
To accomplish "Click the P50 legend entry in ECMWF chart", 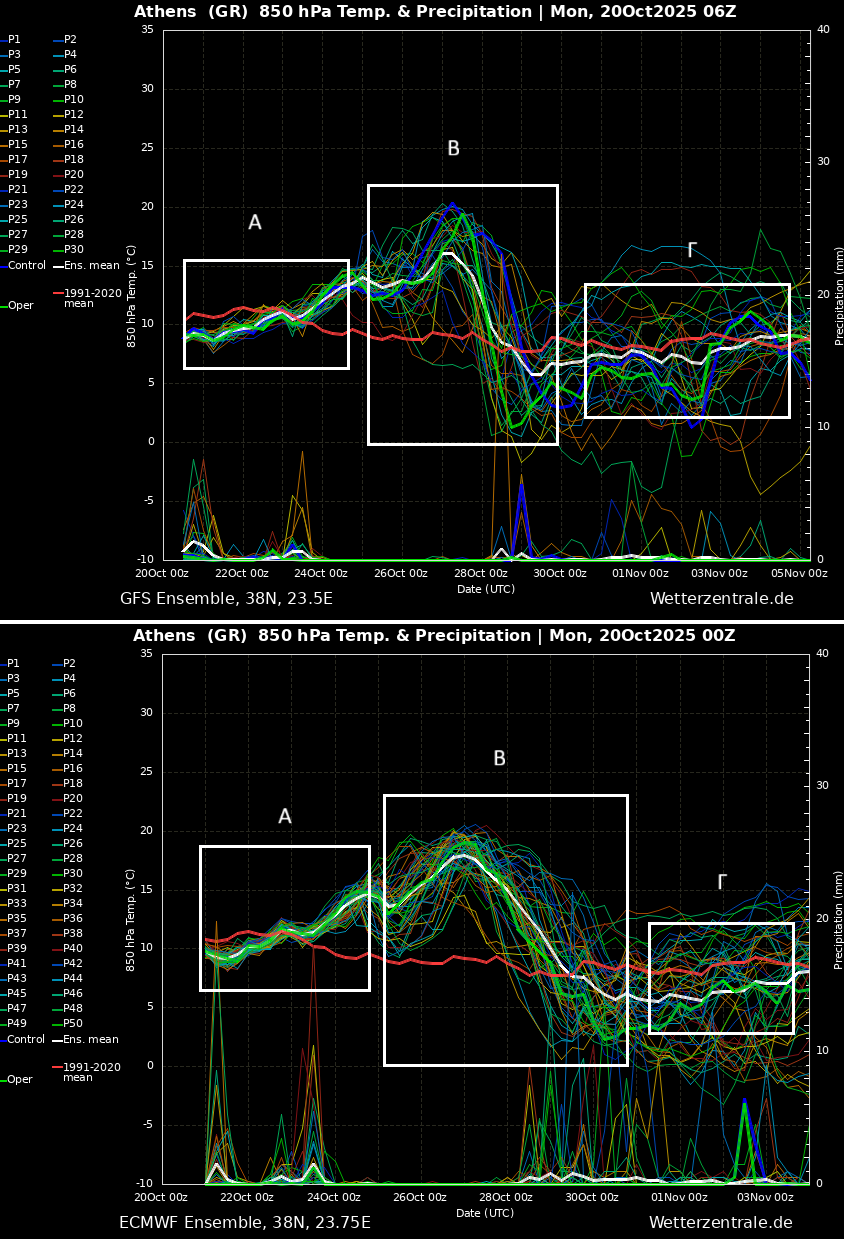I will click(73, 1024).
